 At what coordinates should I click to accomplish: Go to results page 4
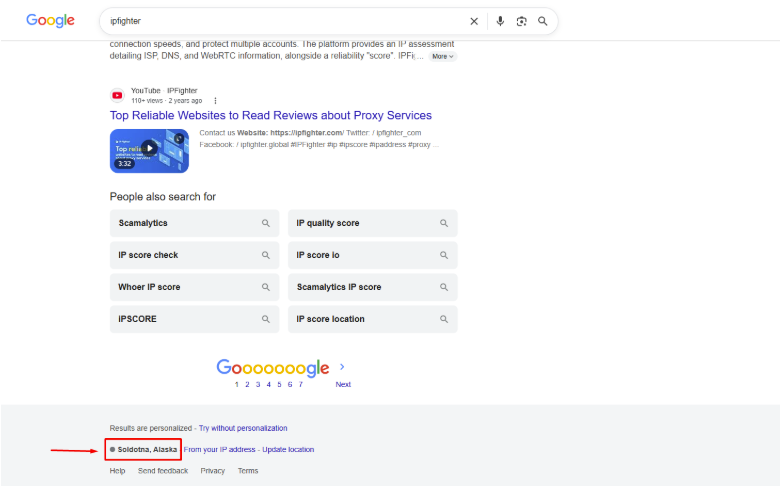click(x=269, y=384)
